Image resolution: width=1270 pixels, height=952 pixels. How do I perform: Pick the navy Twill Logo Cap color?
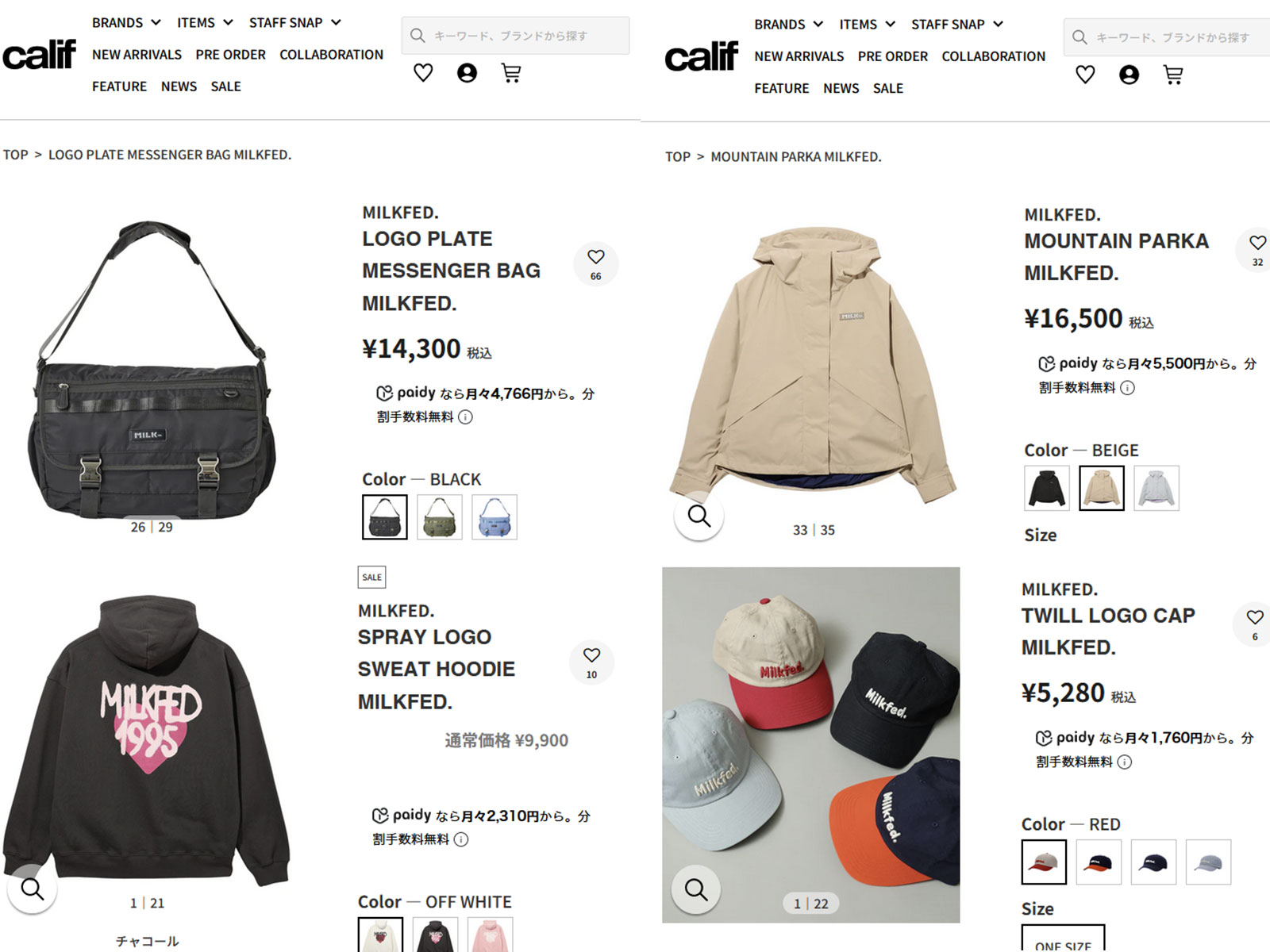[x=1153, y=862]
